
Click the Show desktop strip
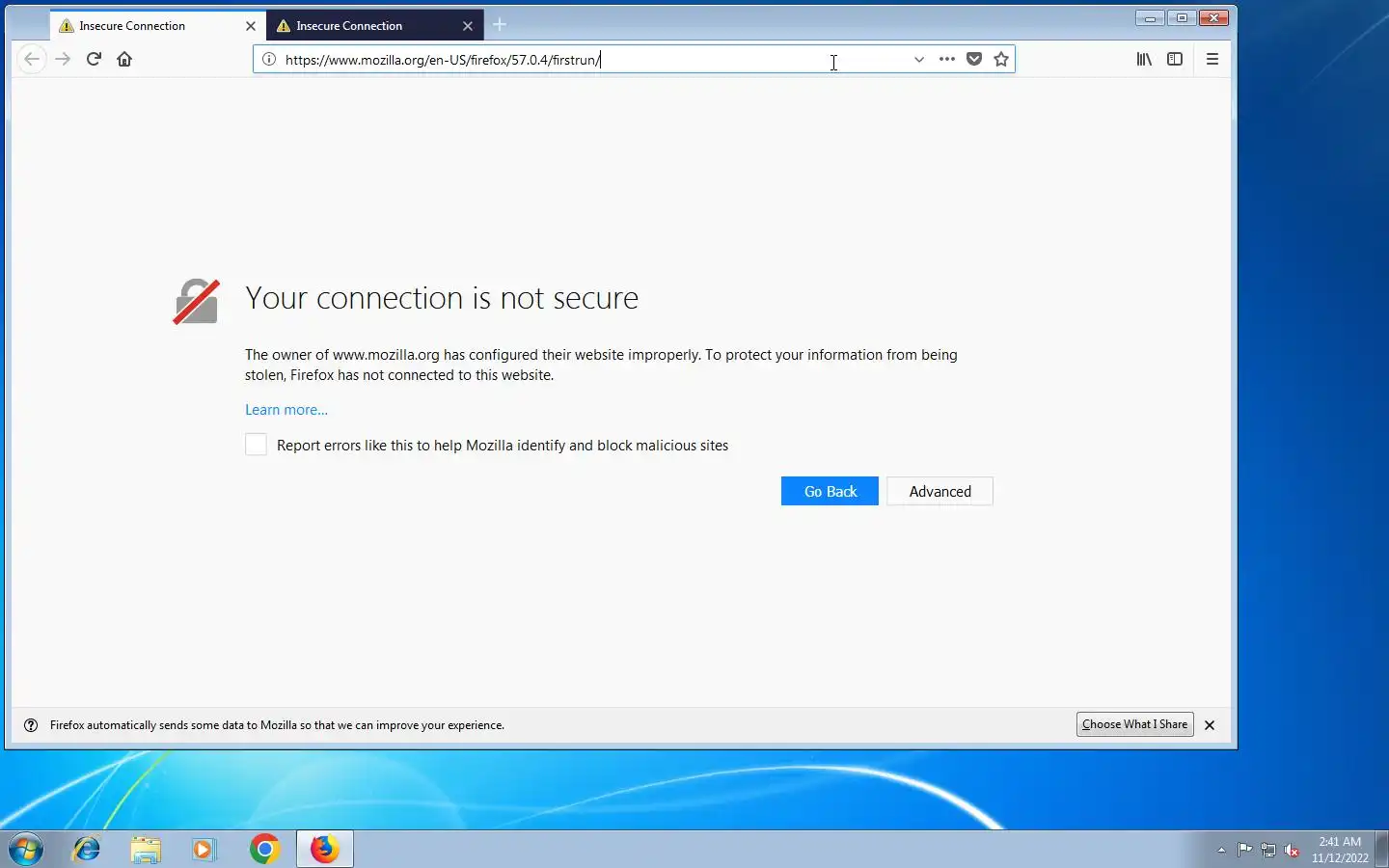(x=1381, y=850)
